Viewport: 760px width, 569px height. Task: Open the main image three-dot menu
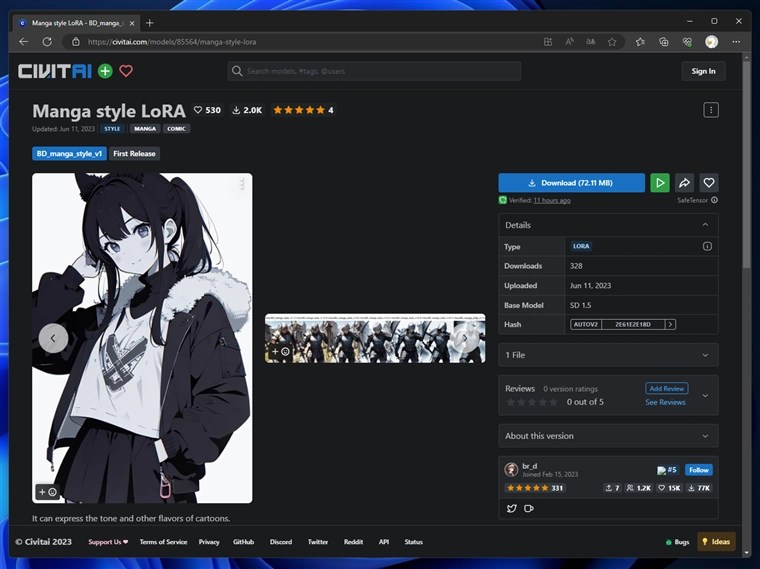click(x=241, y=184)
